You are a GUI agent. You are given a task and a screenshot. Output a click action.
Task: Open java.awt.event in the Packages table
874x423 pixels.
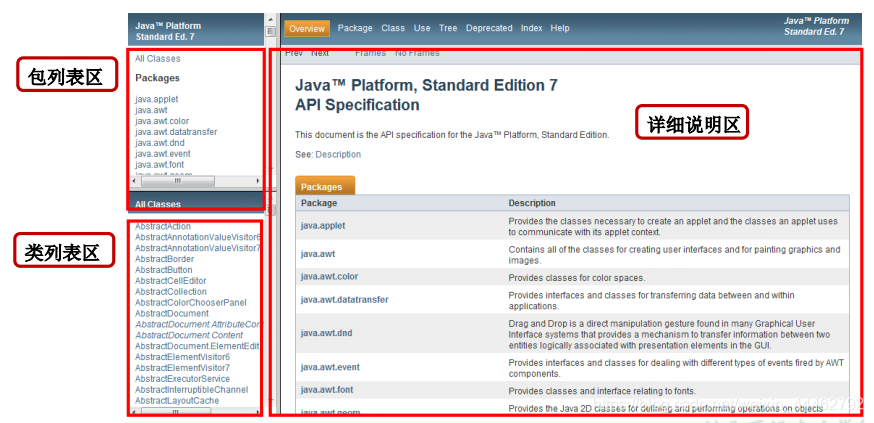coord(330,367)
